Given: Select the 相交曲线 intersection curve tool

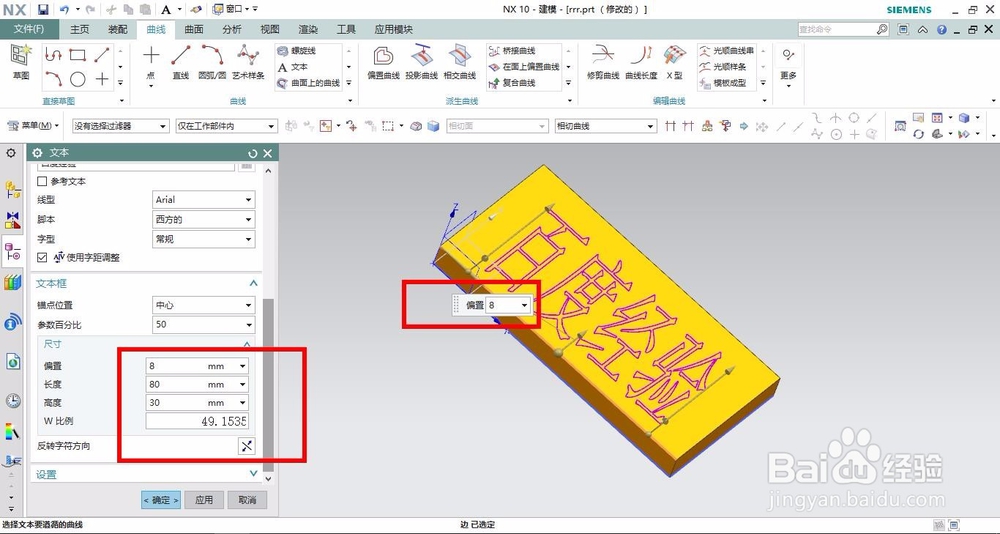Looking at the screenshot, I should point(460,63).
